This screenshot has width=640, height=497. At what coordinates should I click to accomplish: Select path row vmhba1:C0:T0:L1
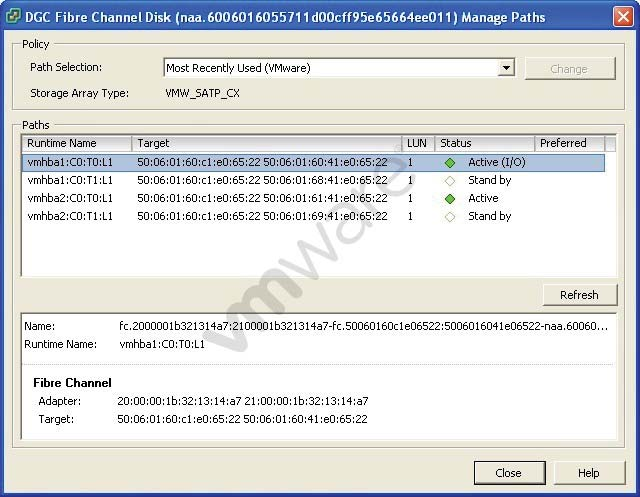click(x=313, y=162)
